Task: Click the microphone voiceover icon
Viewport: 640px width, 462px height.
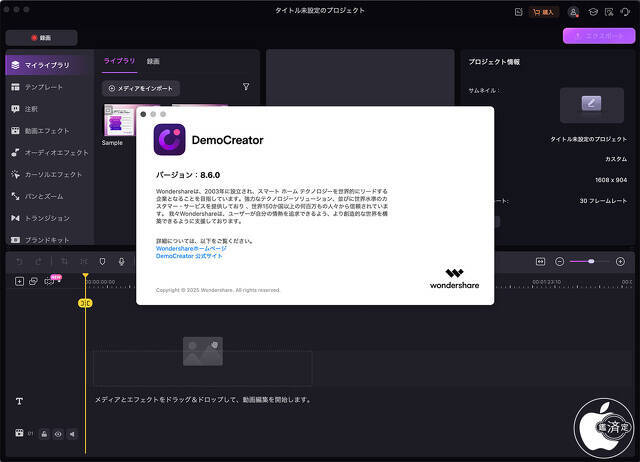Action: pyautogui.click(x=122, y=262)
